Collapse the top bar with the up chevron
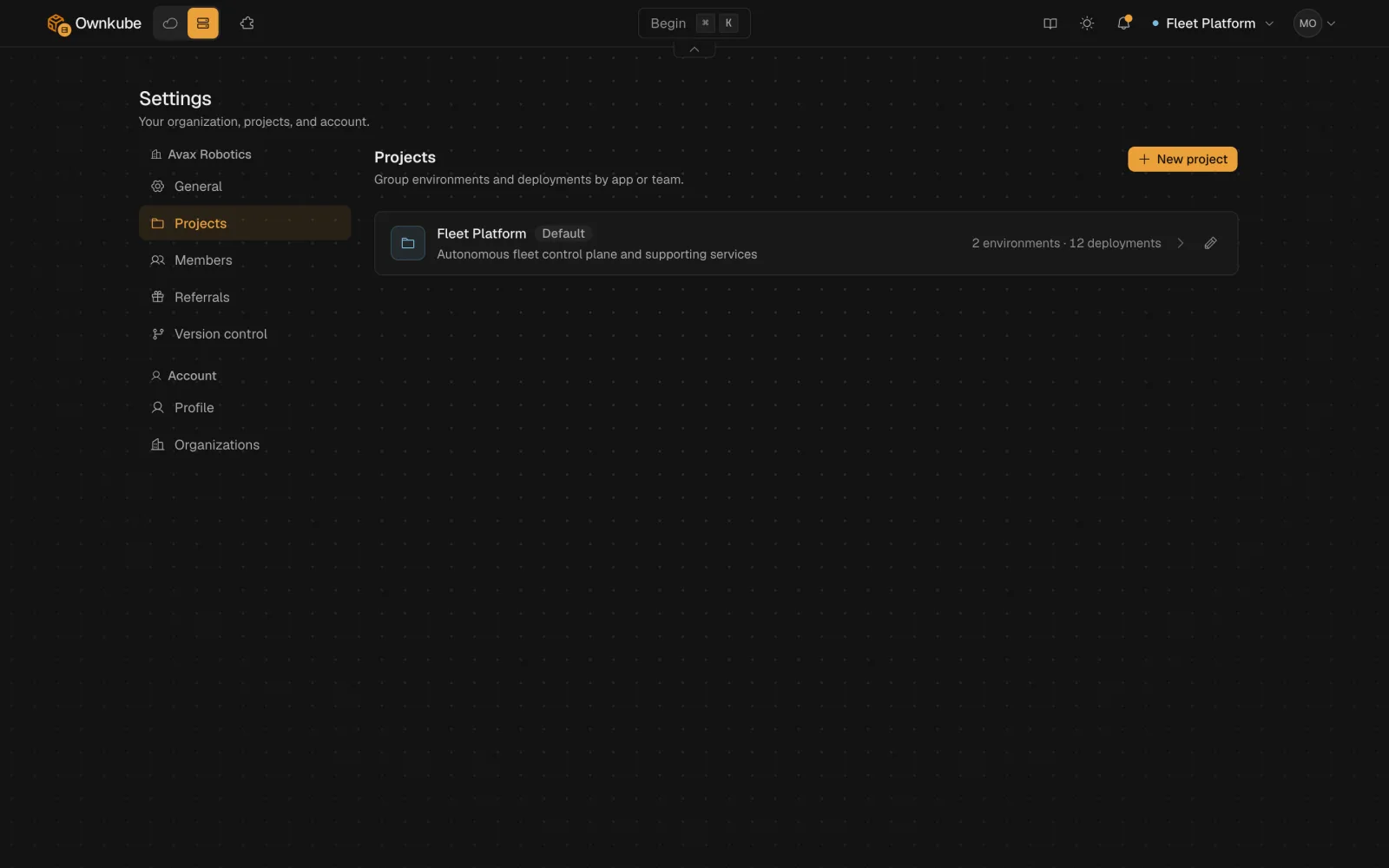The image size is (1389, 868). click(694, 49)
